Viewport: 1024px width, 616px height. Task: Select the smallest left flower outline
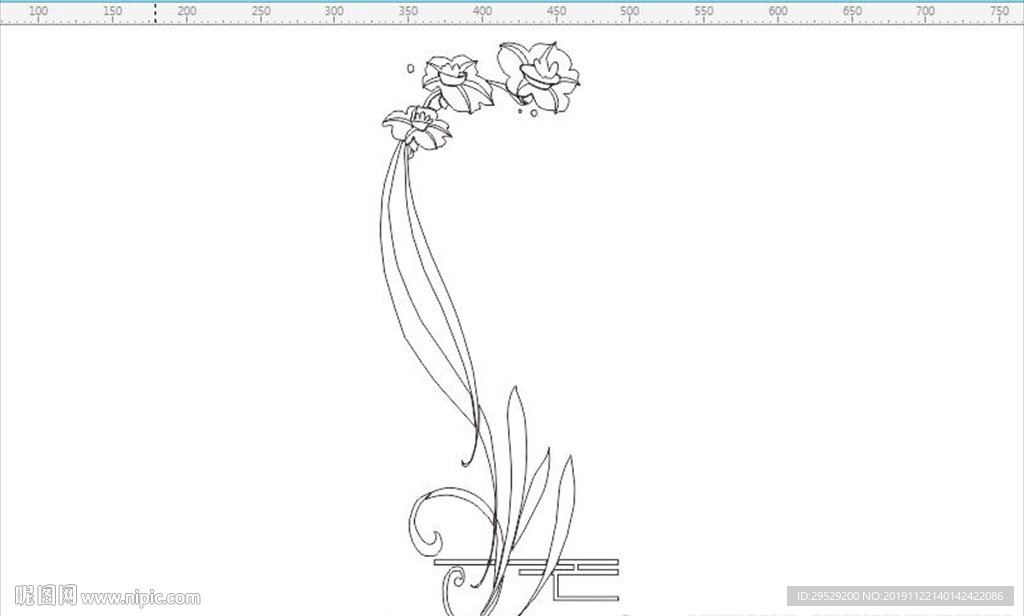click(x=417, y=129)
